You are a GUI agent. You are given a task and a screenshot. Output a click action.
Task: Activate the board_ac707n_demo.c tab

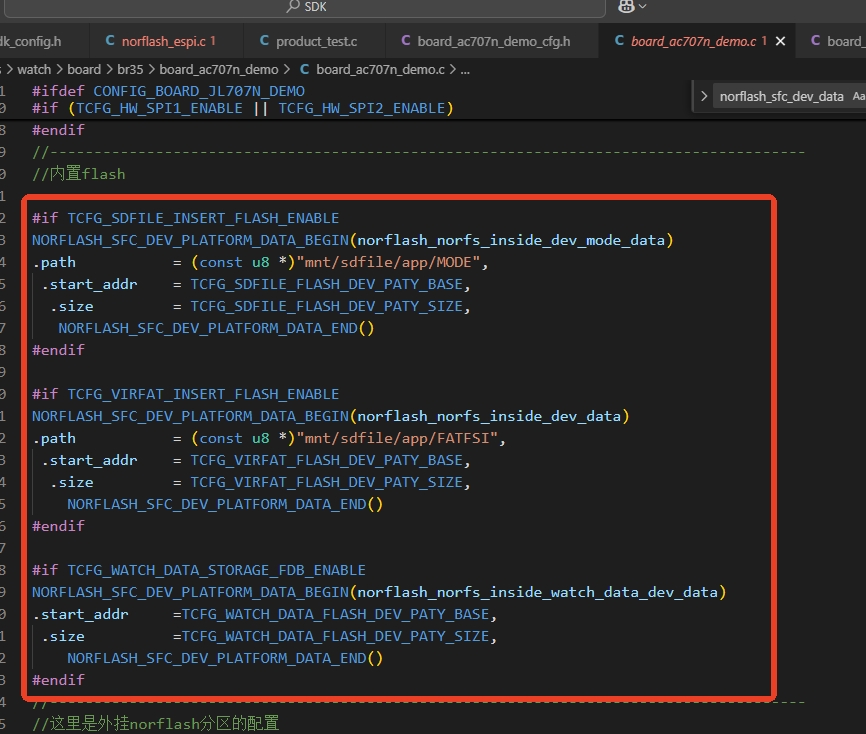(693, 41)
